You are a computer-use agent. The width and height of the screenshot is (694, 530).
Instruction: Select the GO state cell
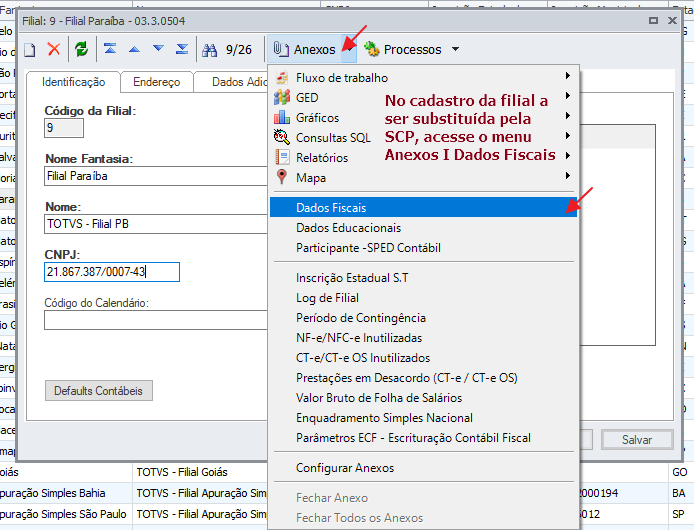pyautogui.click(x=680, y=472)
